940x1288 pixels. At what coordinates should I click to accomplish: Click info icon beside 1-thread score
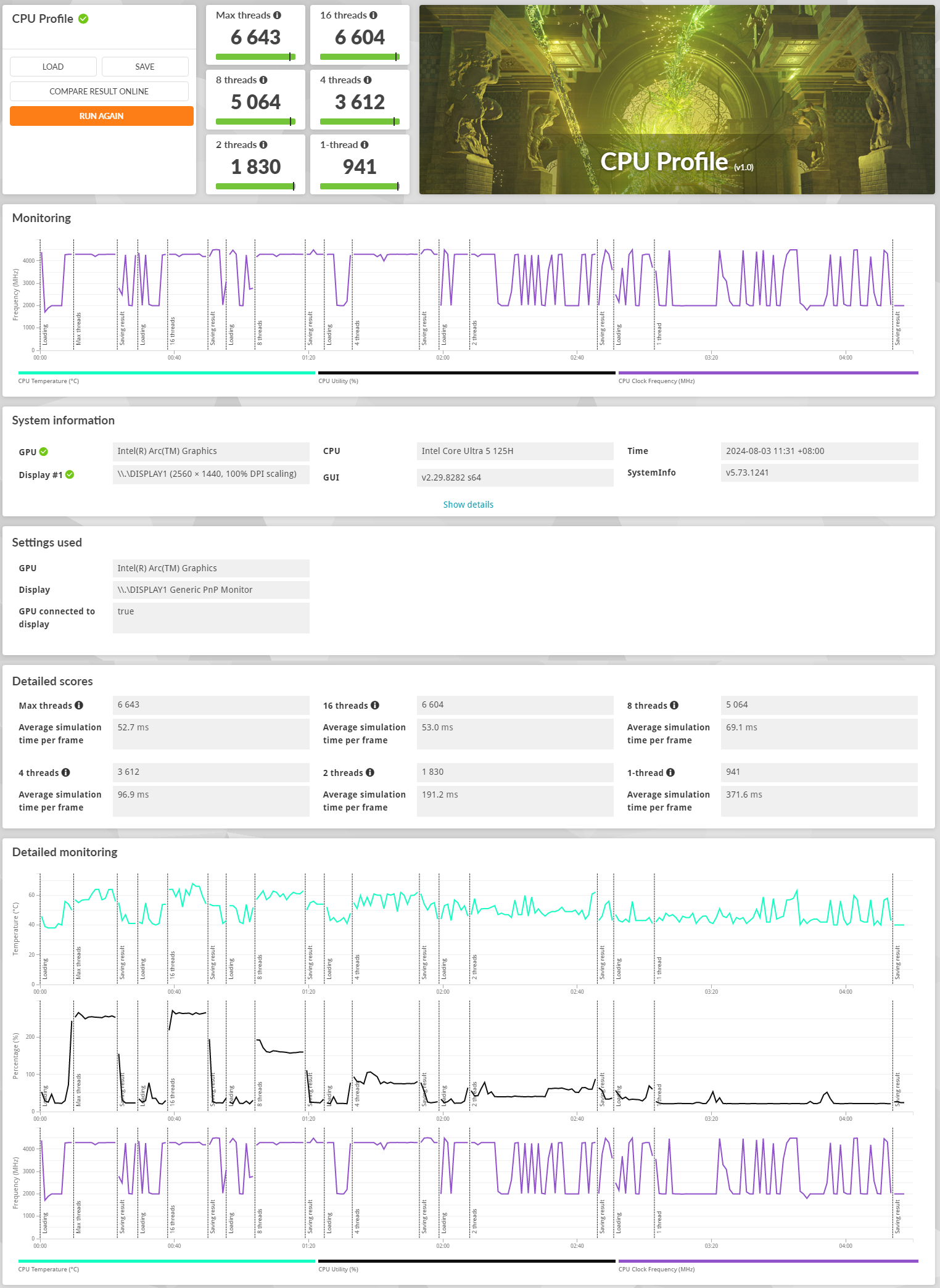365,145
